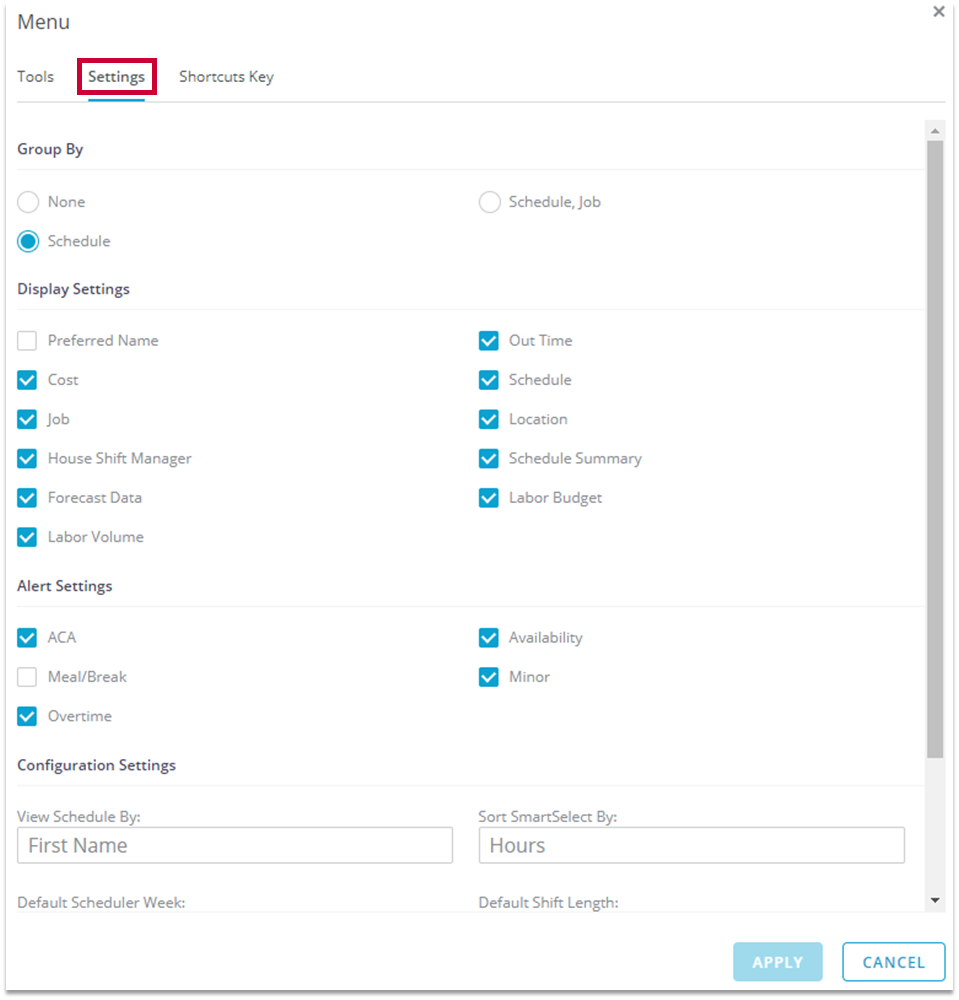Screen dimensions: 959x1000
Task: Select the None group by option
Action: (x=28, y=202)
